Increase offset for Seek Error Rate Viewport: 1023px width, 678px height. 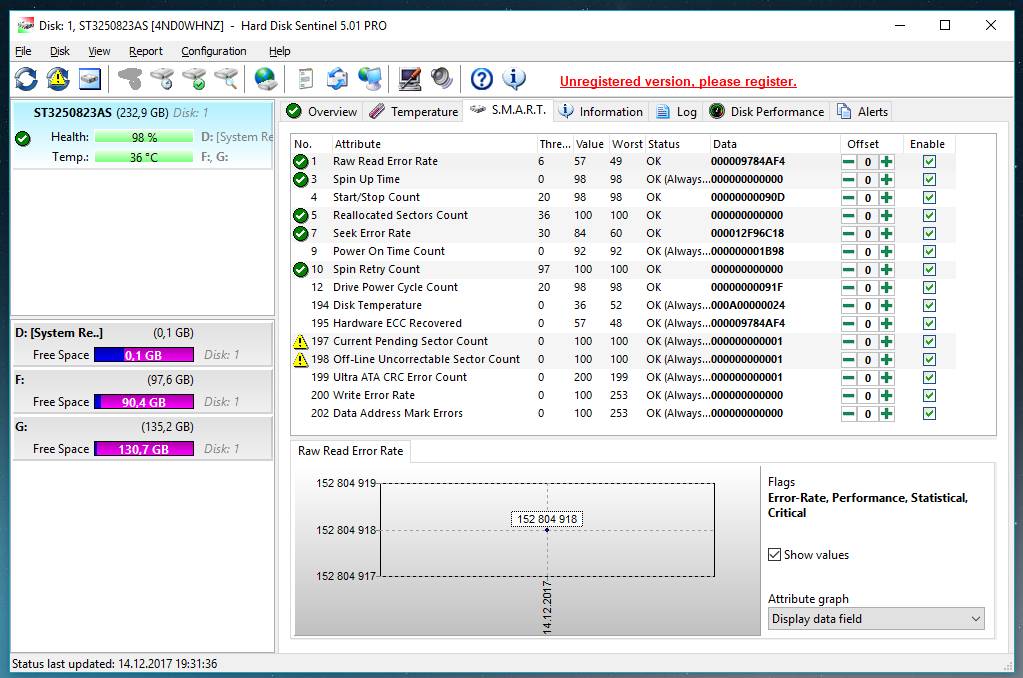[886, 234]
